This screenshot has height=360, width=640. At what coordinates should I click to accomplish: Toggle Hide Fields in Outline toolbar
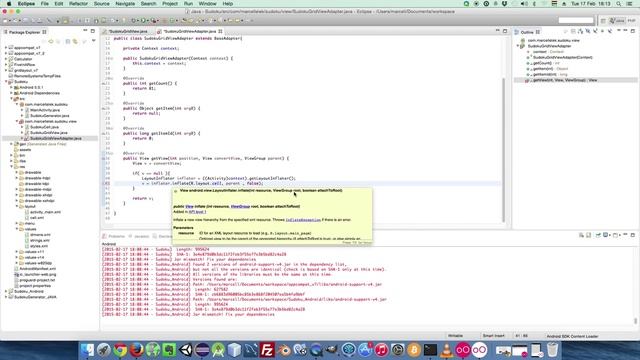588,31
